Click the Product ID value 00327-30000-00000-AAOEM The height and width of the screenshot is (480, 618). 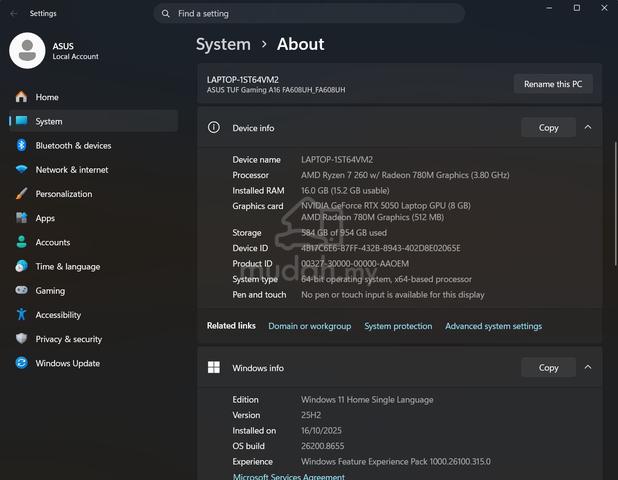click(355, 264)
